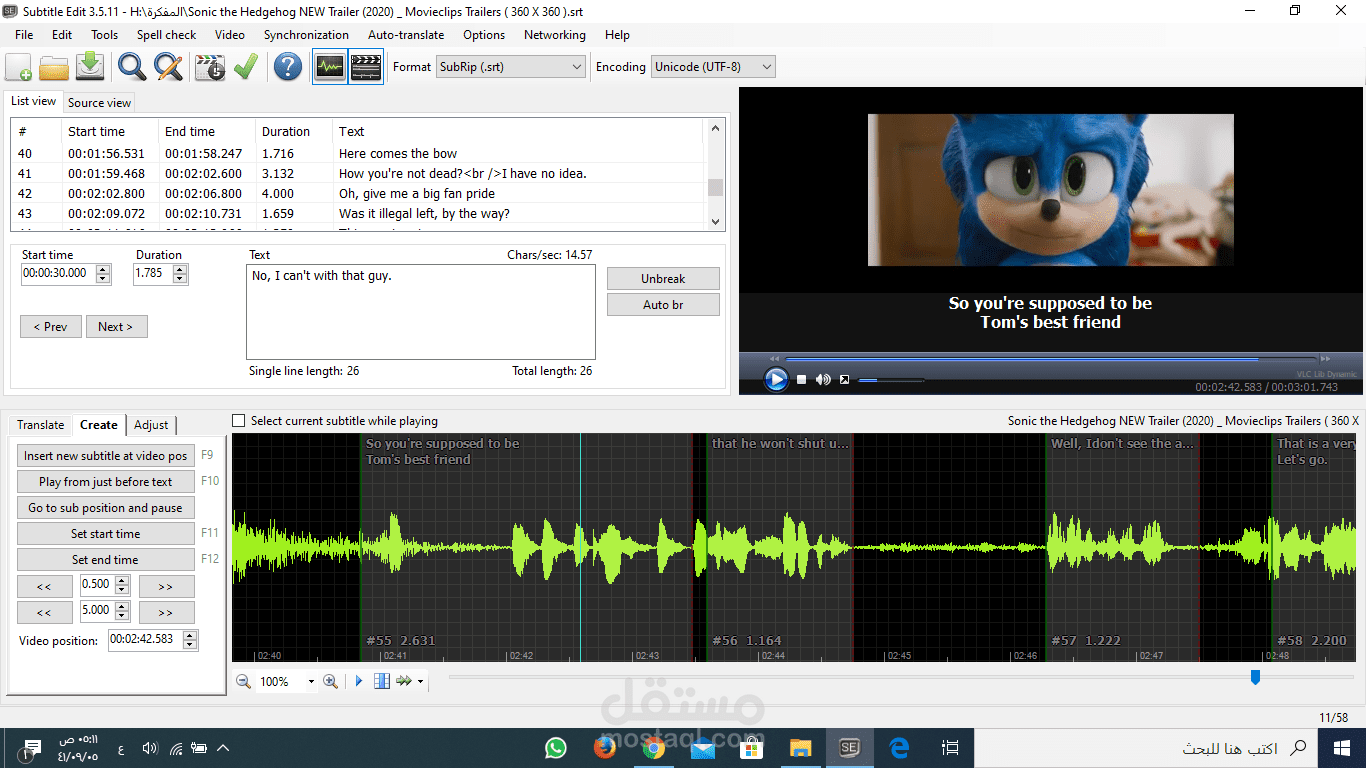Stop the video playback
Screen dimensions: 1366x768
[x=802, y=380]
